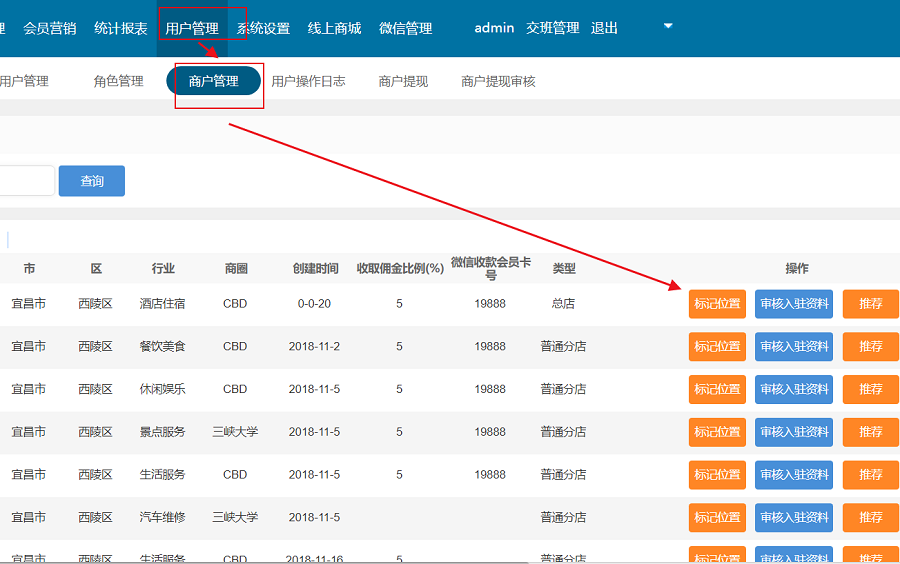This screenshot has height=564, width=900.
Task: Focus the search input next to 查询
Action: [x=25, y=181]
